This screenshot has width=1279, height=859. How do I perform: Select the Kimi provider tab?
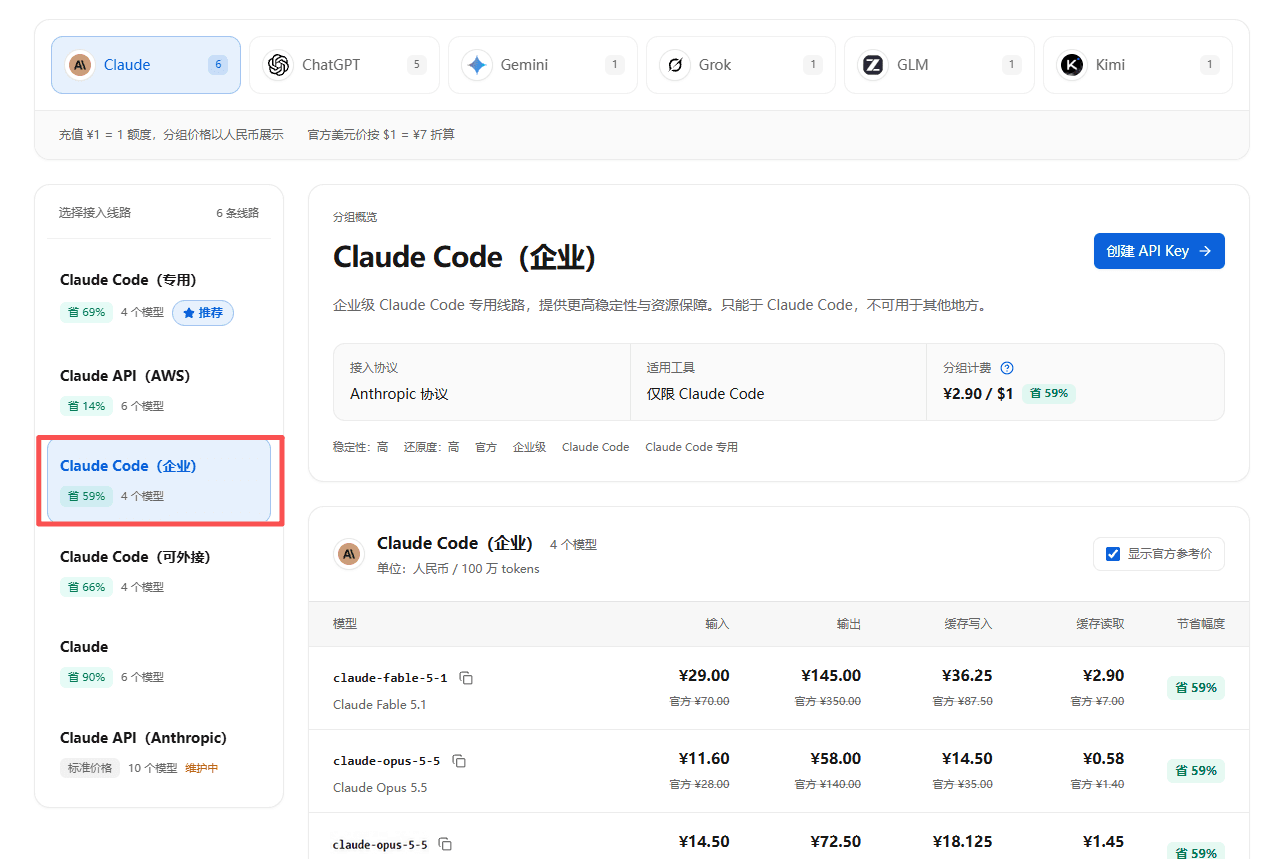click(1138, 65)
